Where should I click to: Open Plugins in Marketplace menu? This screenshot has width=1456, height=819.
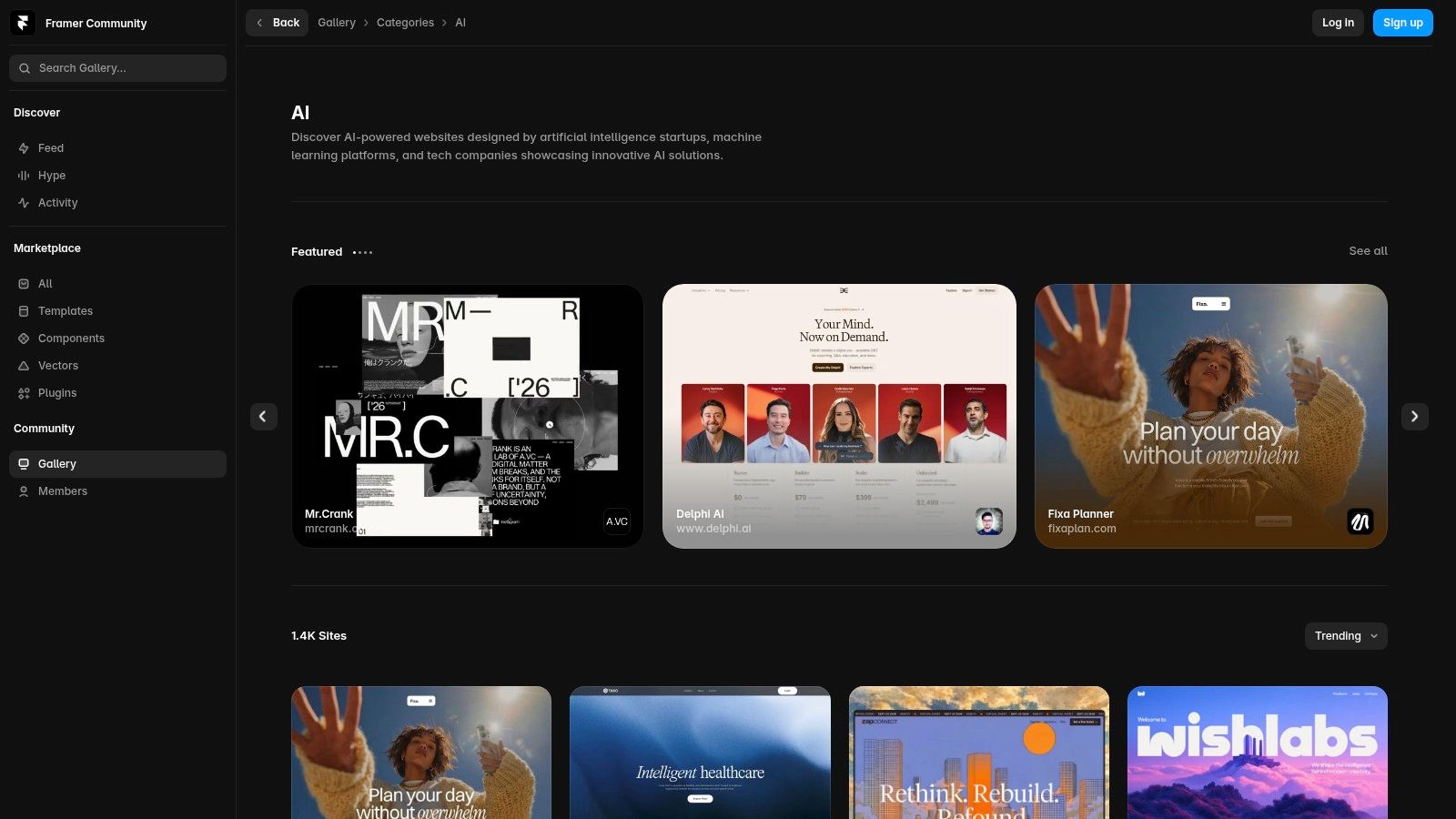click(x=117, y=393)
